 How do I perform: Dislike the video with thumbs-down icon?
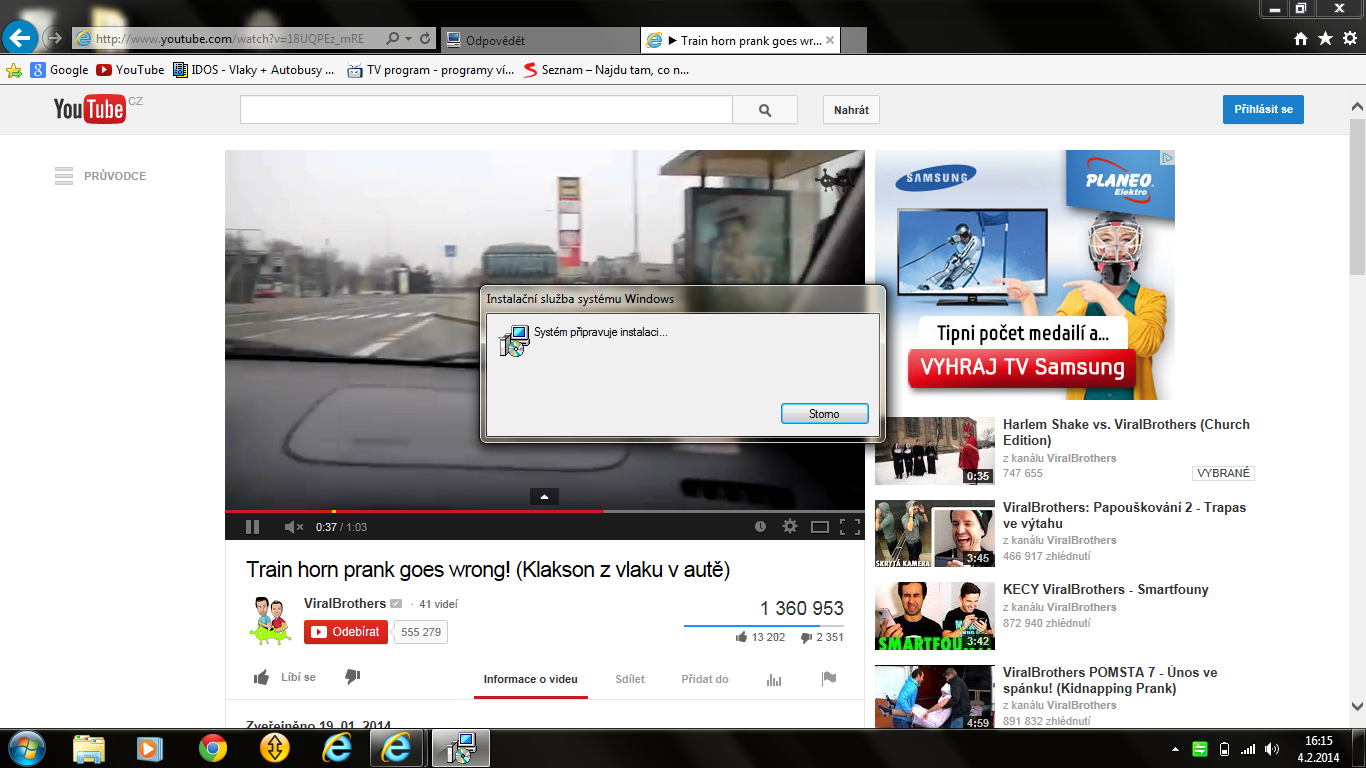[352, 677]
